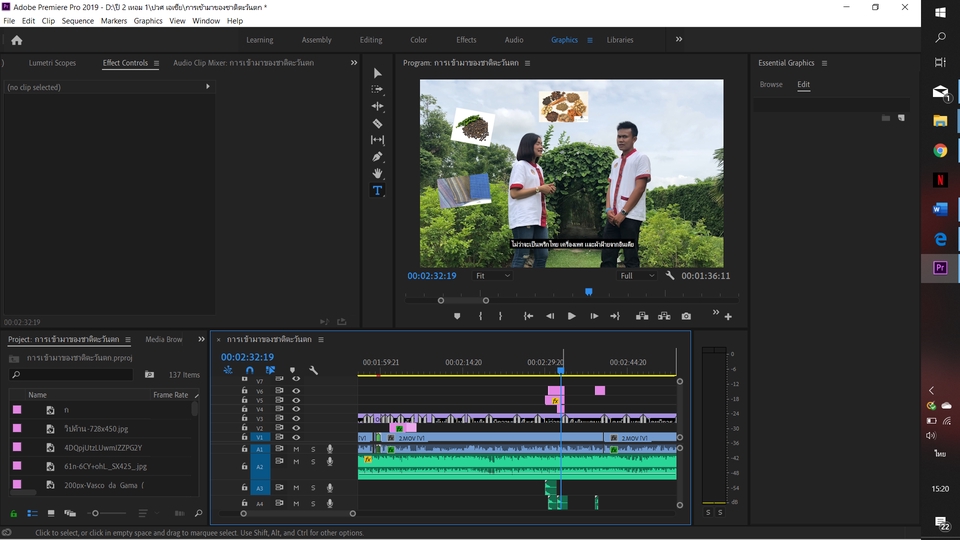
Task: Open Program monitor wrench settings
Action: [670, 276]
